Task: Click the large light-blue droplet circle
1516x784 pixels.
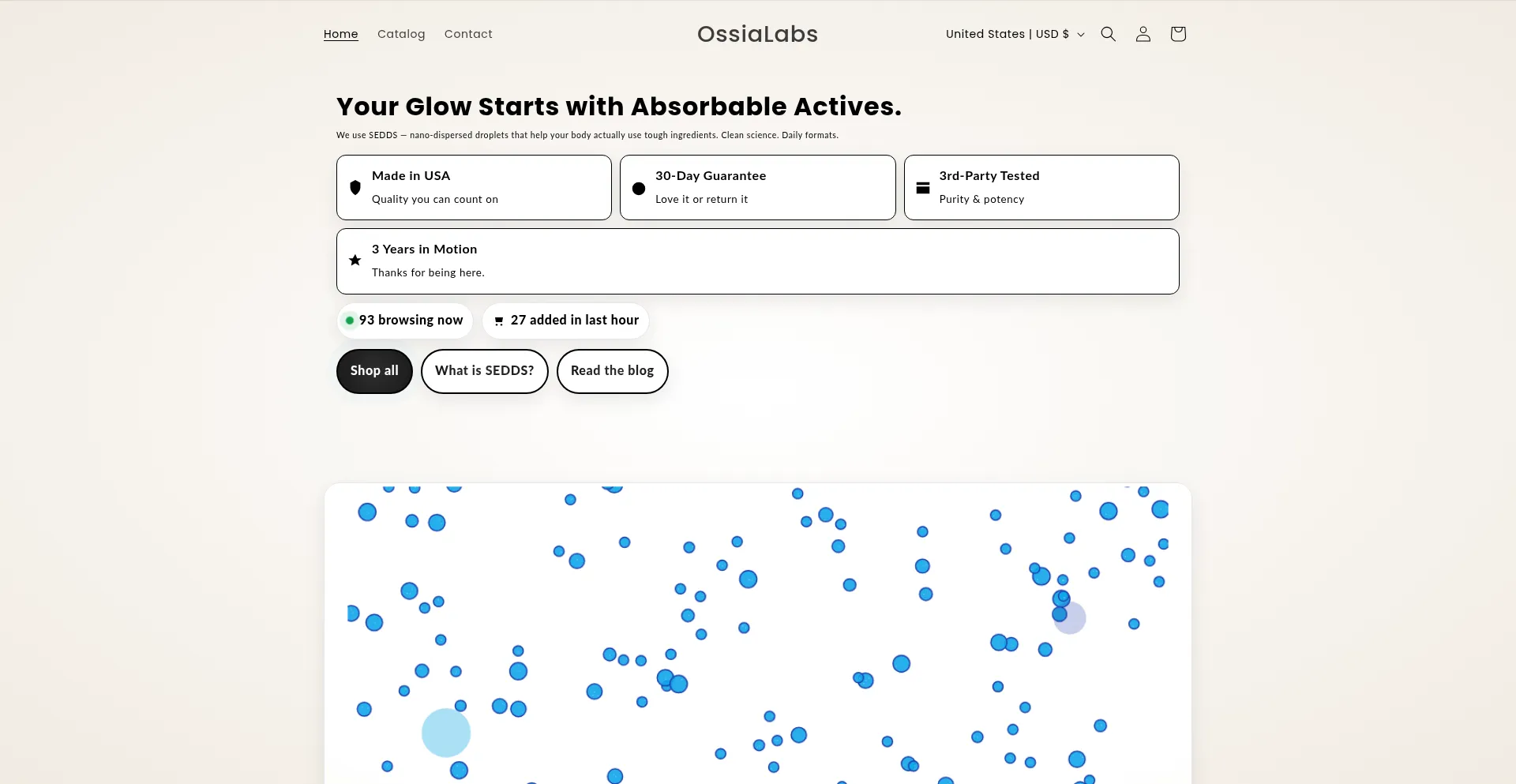Action: [x=446, y=733]
